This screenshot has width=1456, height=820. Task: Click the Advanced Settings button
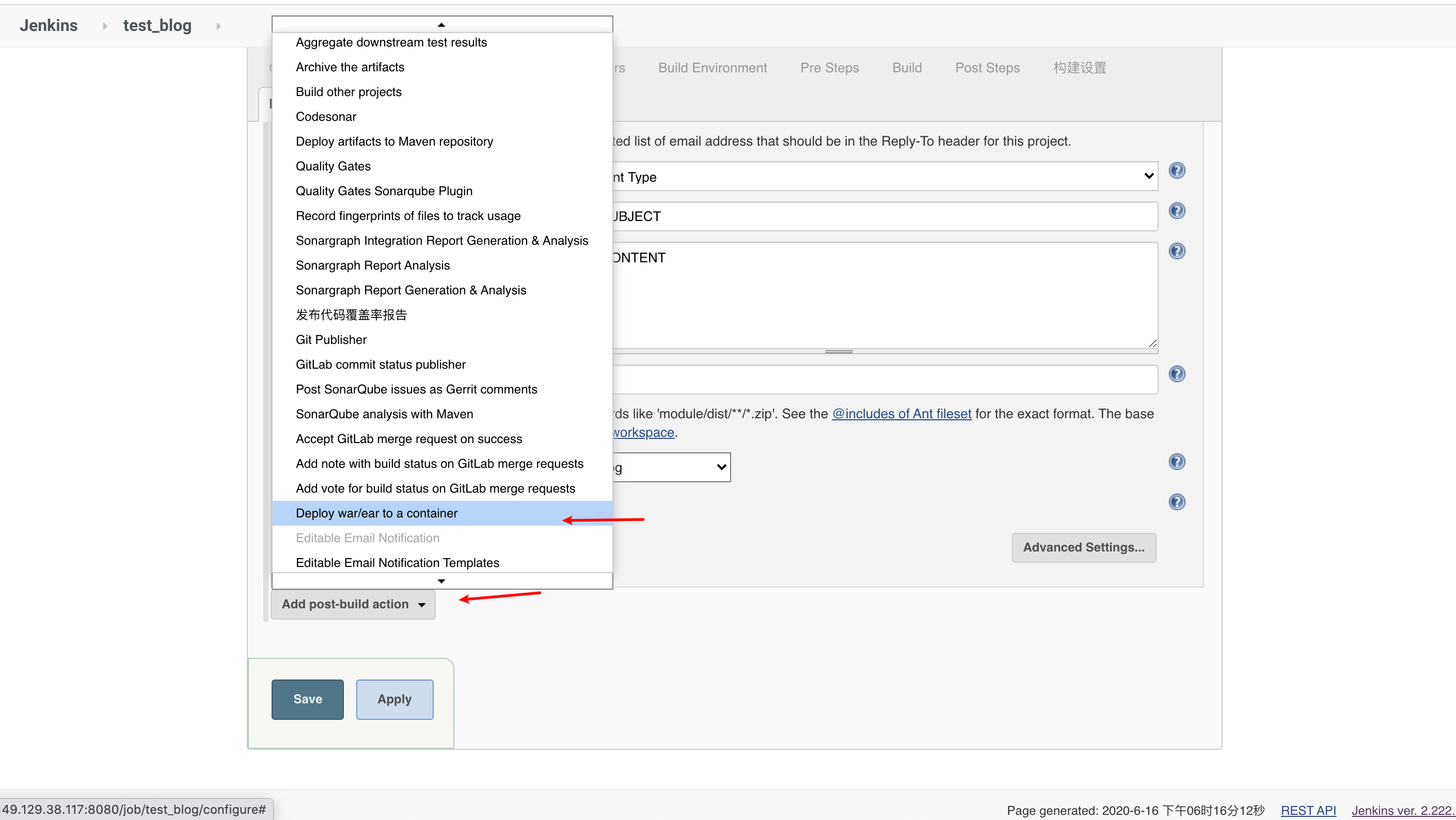click(x=1083, y=547)
